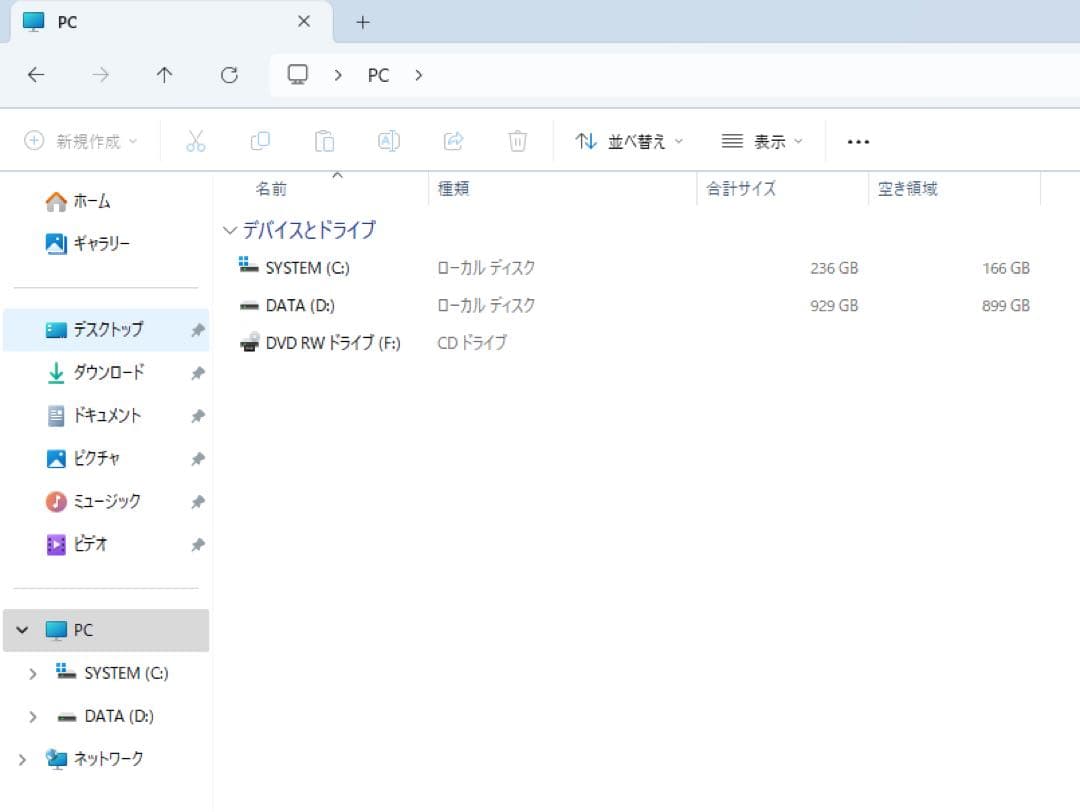Open the ... overflow menu
The image size is (1080, 812).
click(x=857, y=141)
